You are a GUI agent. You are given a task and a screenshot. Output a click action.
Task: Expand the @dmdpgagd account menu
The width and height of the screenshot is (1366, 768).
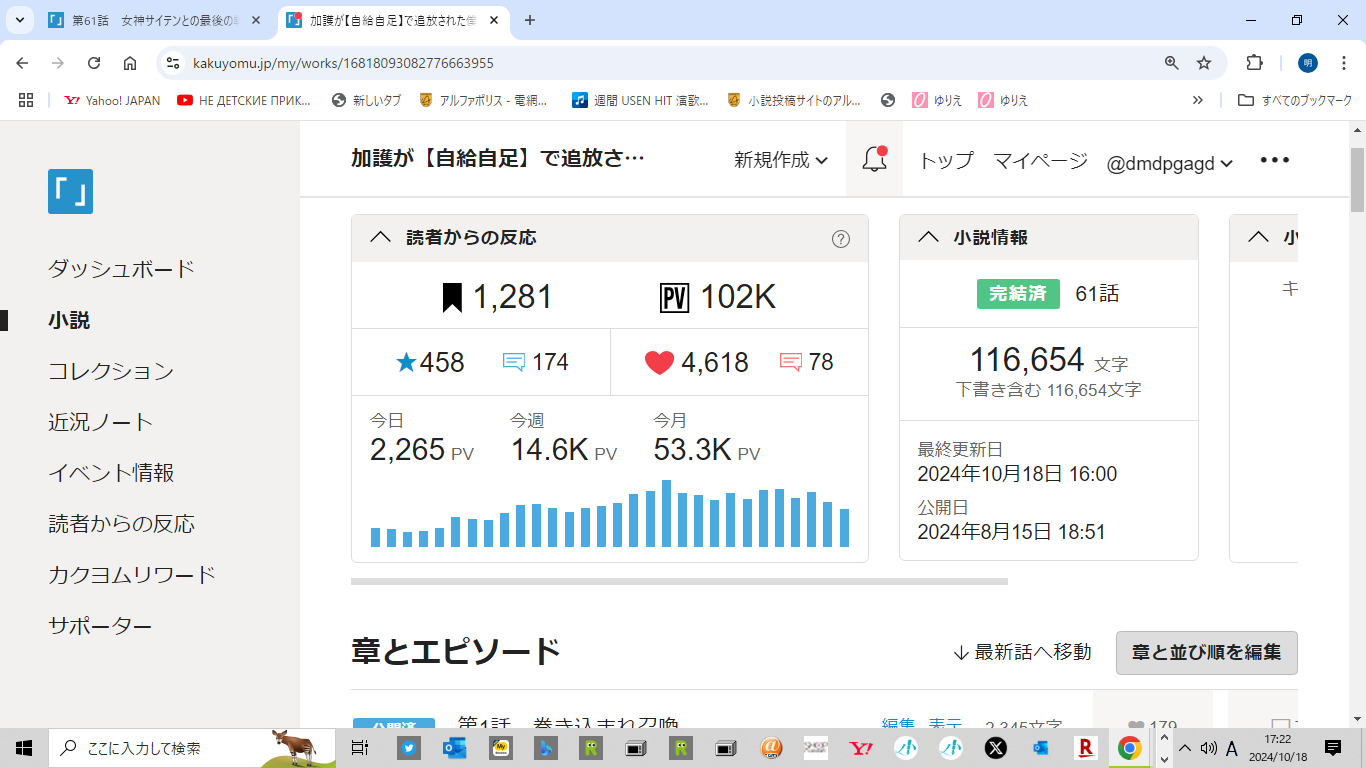pos(1169,162)
